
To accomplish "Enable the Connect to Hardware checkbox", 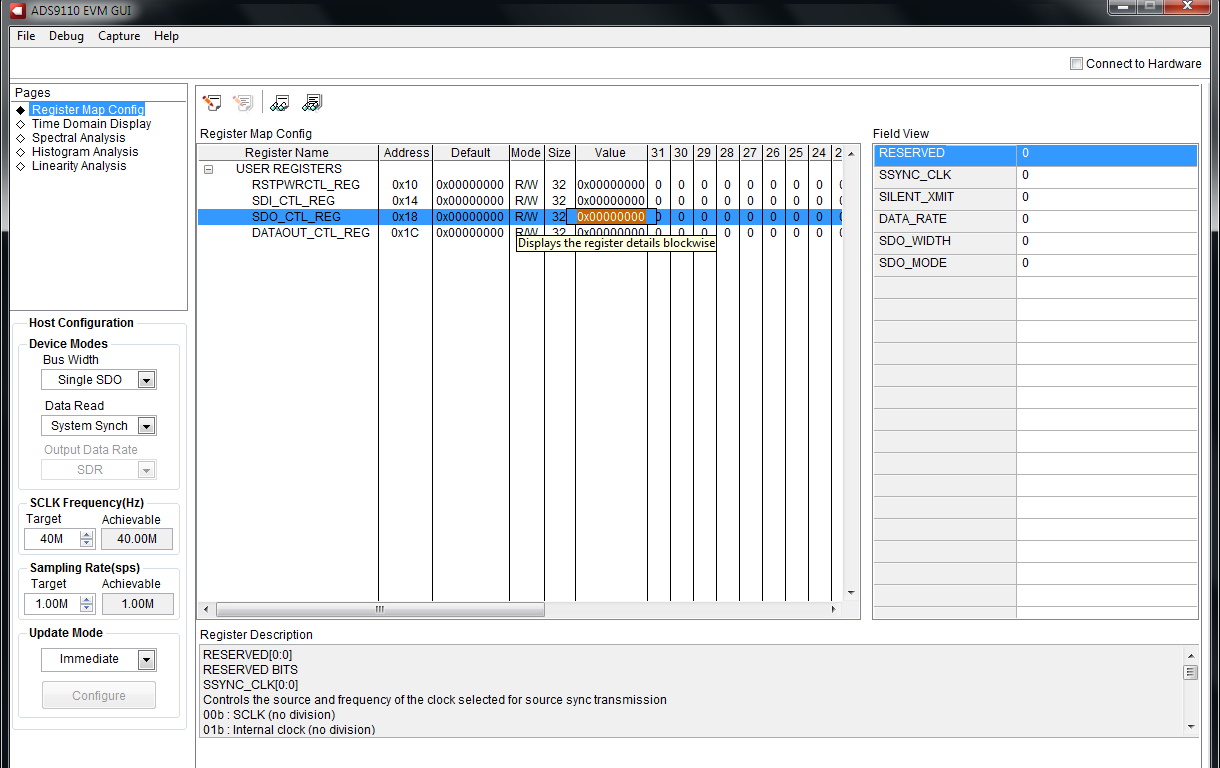I will click(x=1076, y=64).
